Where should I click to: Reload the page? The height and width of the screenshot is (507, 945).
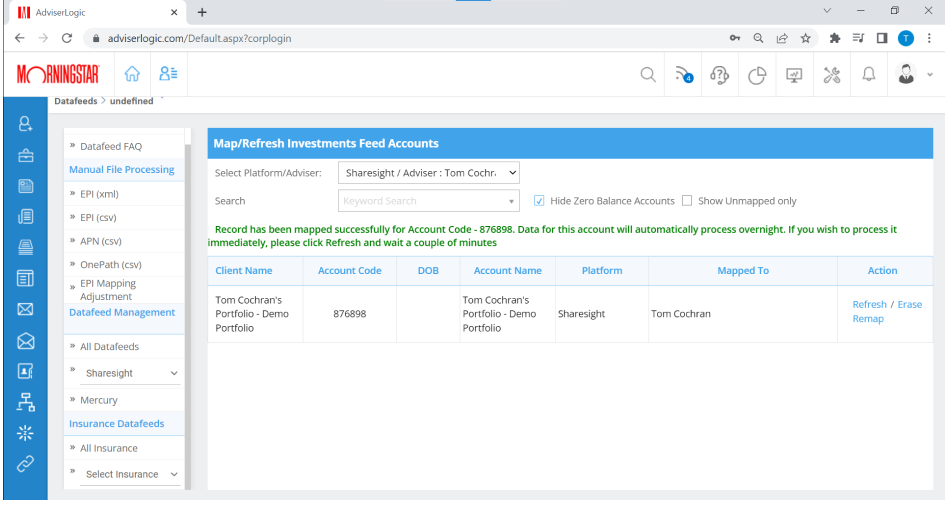[67, 38]
